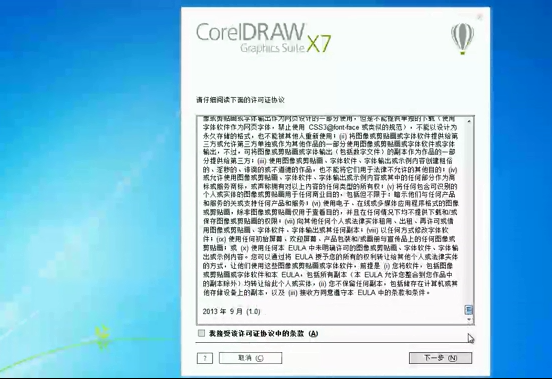This screenshot has height=379, width=552.
Task: Click the license scrollbar up arrow
Action: point(469,121)
